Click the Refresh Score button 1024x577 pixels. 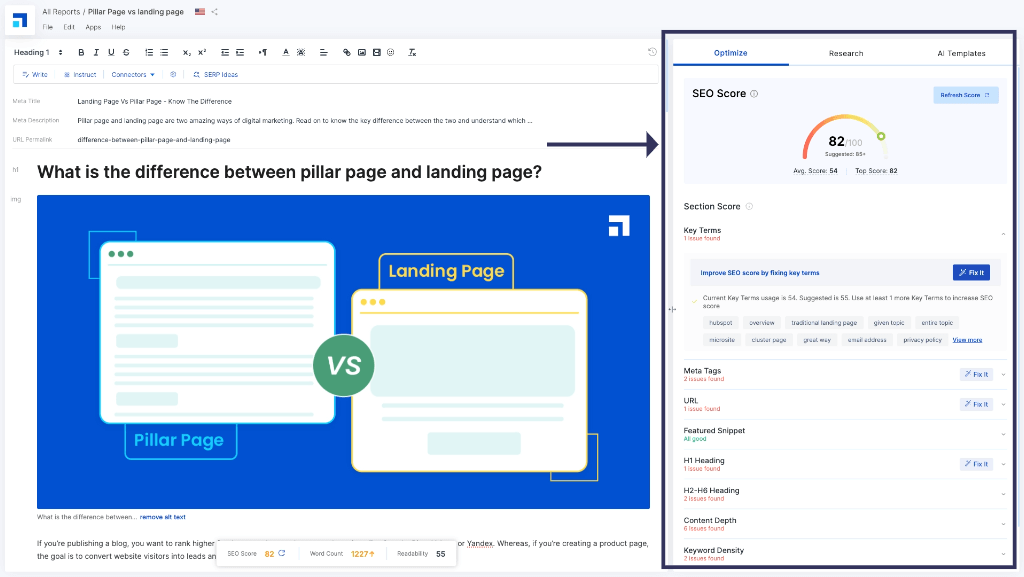[965, 95]
